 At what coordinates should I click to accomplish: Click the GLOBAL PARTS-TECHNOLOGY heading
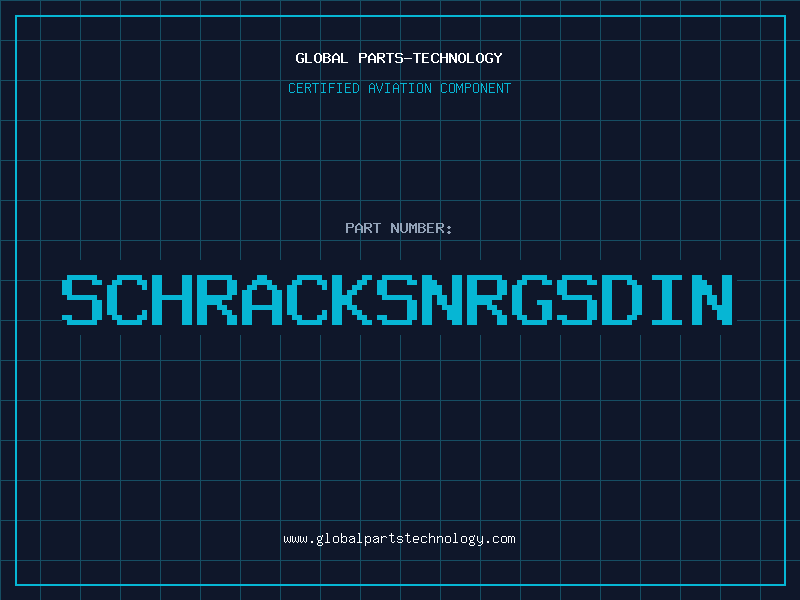pyautogui.click(x=399, y=58)
